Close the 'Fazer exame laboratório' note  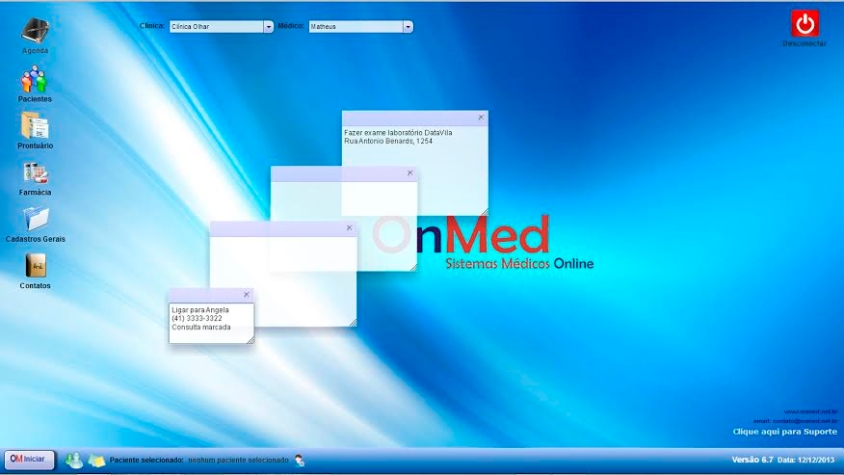point(481,117)
